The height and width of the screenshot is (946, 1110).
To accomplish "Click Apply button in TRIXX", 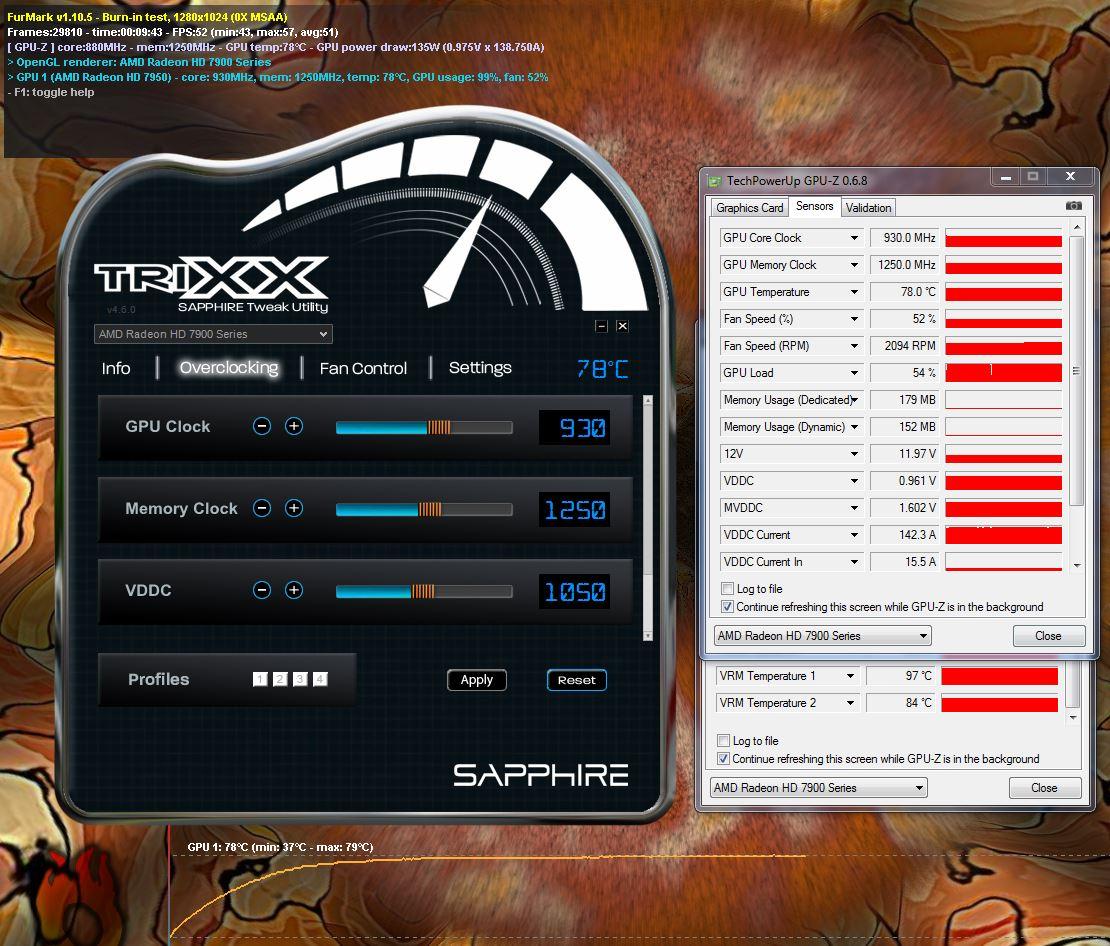I will [x=476, y=680].
